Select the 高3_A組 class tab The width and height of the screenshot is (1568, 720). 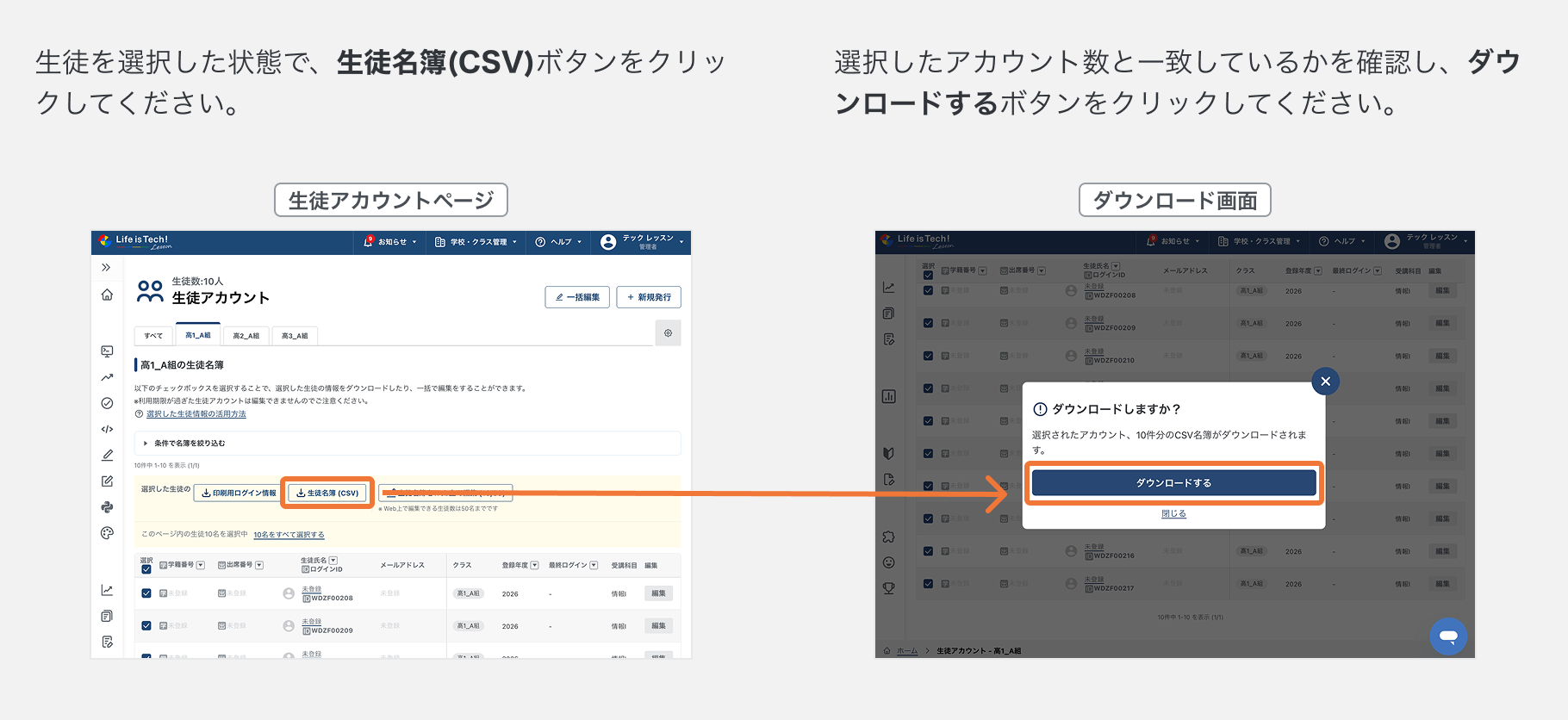295,336
